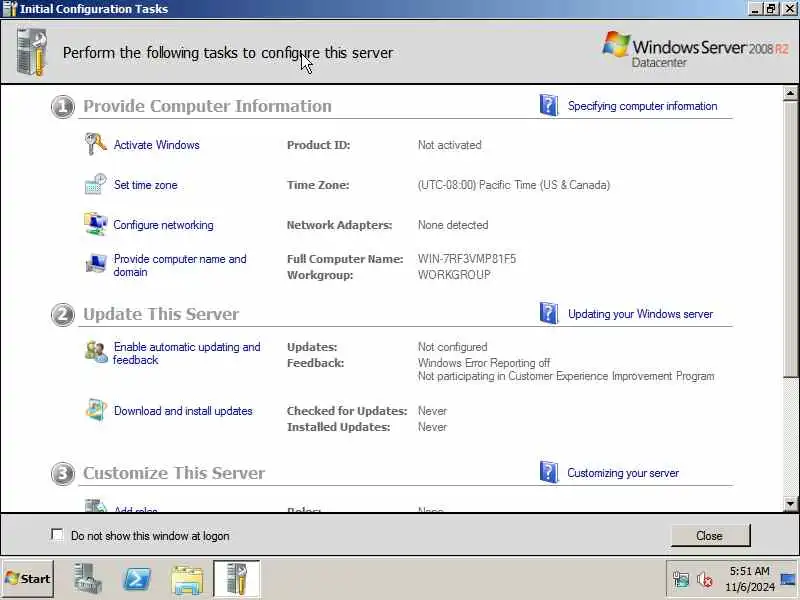Viewport: 800px width, 600px height.
Task: Click the computer name WIN-7RF3VMP81F5
Action: coord(467,259)
